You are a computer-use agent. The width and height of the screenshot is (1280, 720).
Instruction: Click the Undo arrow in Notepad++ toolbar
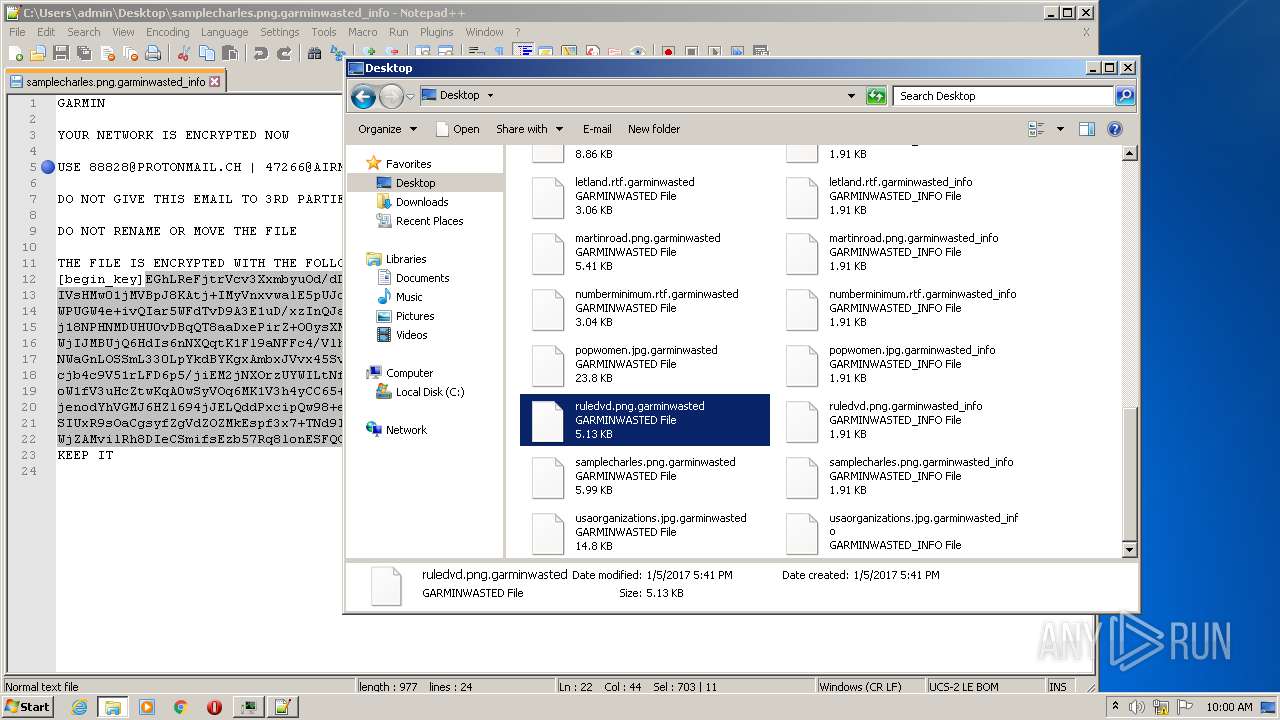[261, 53]
